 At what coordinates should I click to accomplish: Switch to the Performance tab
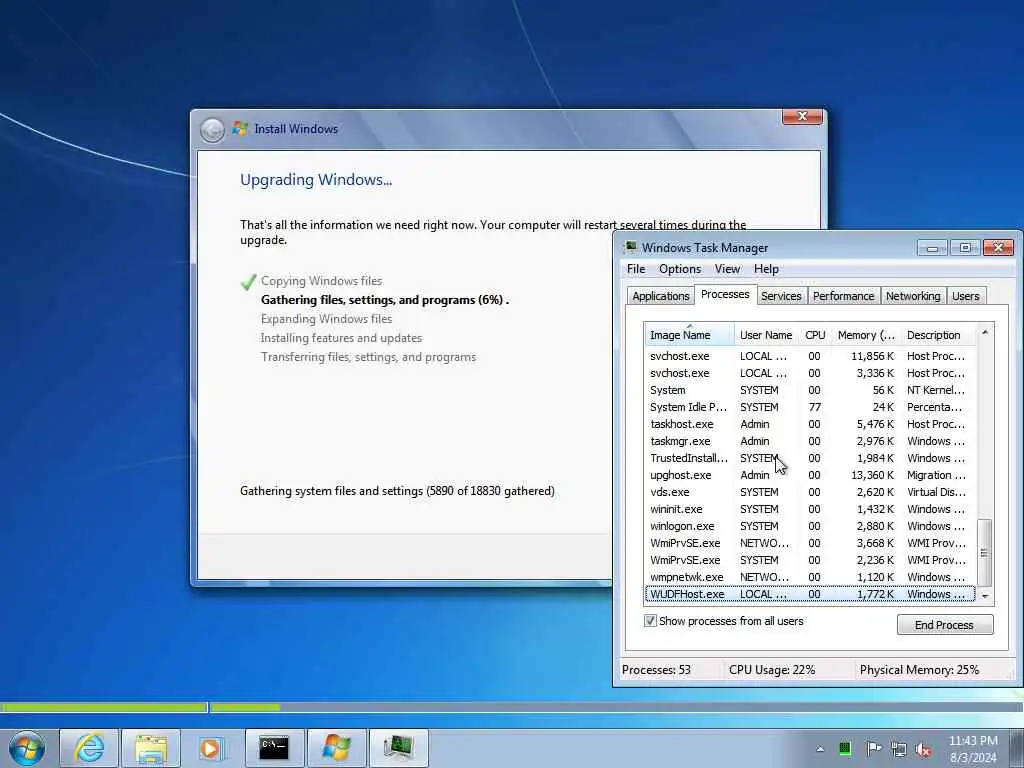(843, 296)
